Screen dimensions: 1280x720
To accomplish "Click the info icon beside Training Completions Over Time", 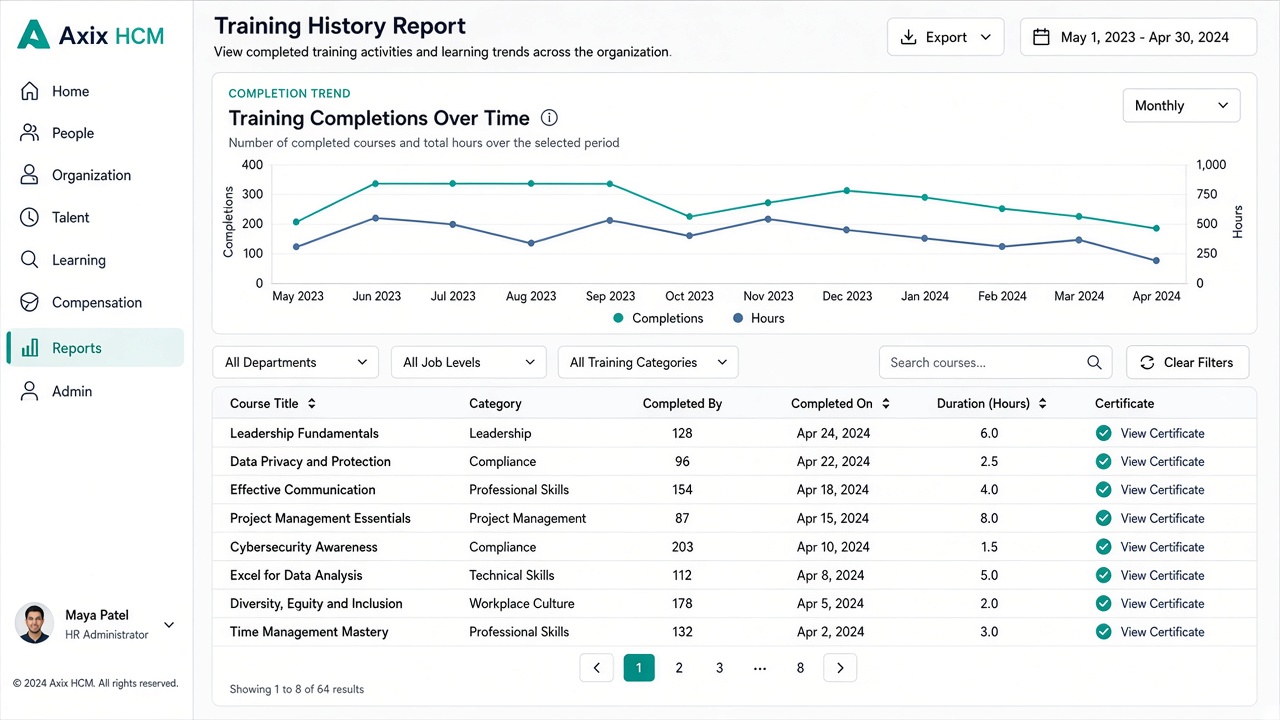I will pos(549,118).
